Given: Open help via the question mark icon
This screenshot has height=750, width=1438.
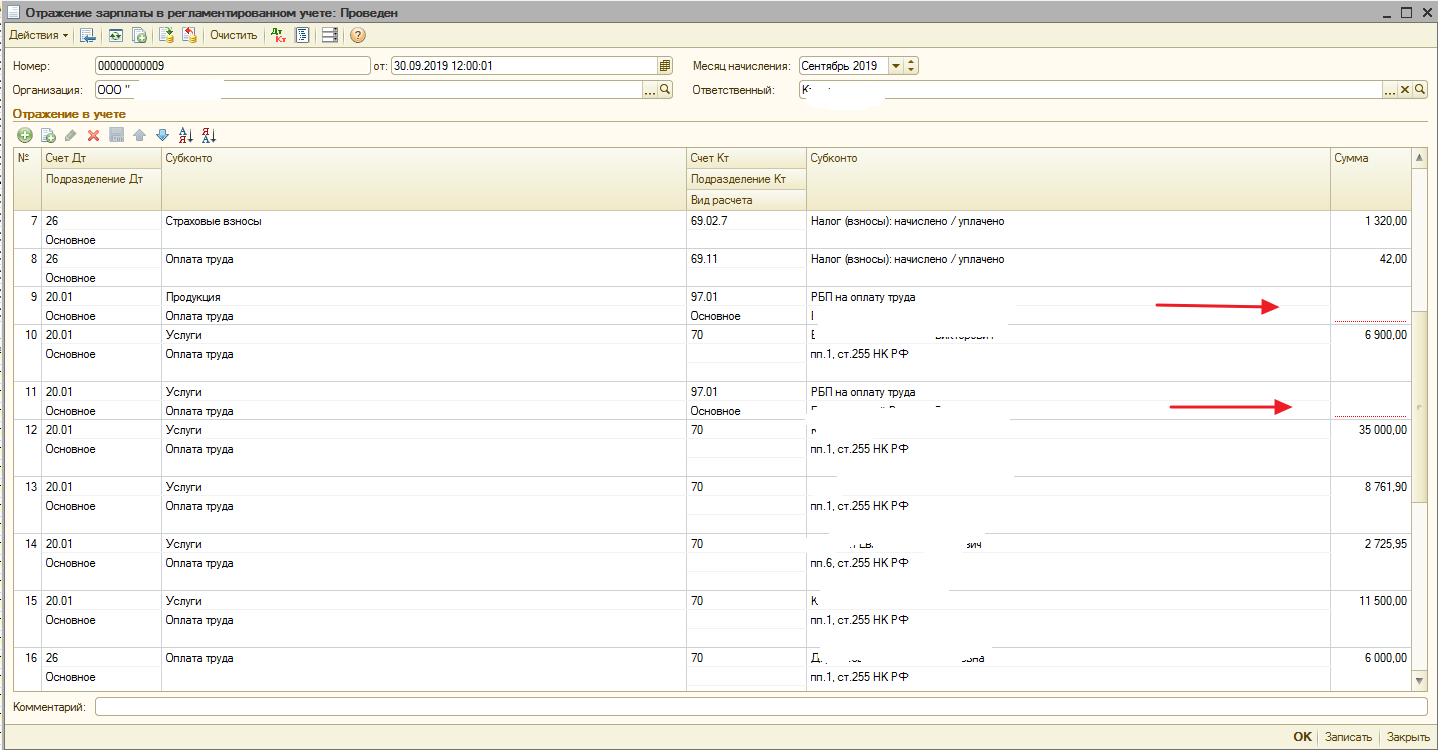Looking at the screenshot, I should [x=358, y=35].
